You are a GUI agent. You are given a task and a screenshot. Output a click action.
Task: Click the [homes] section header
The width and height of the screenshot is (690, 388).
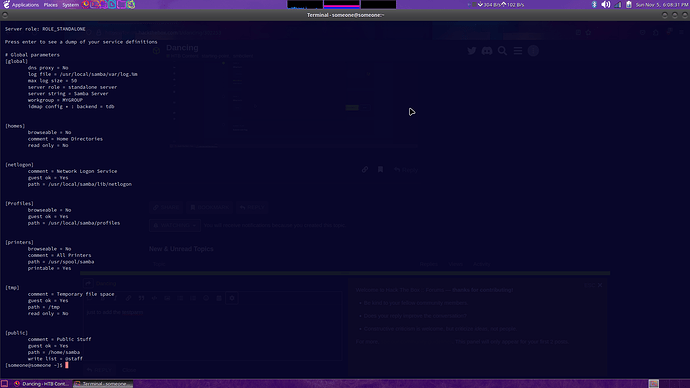(x=15, y=126)
